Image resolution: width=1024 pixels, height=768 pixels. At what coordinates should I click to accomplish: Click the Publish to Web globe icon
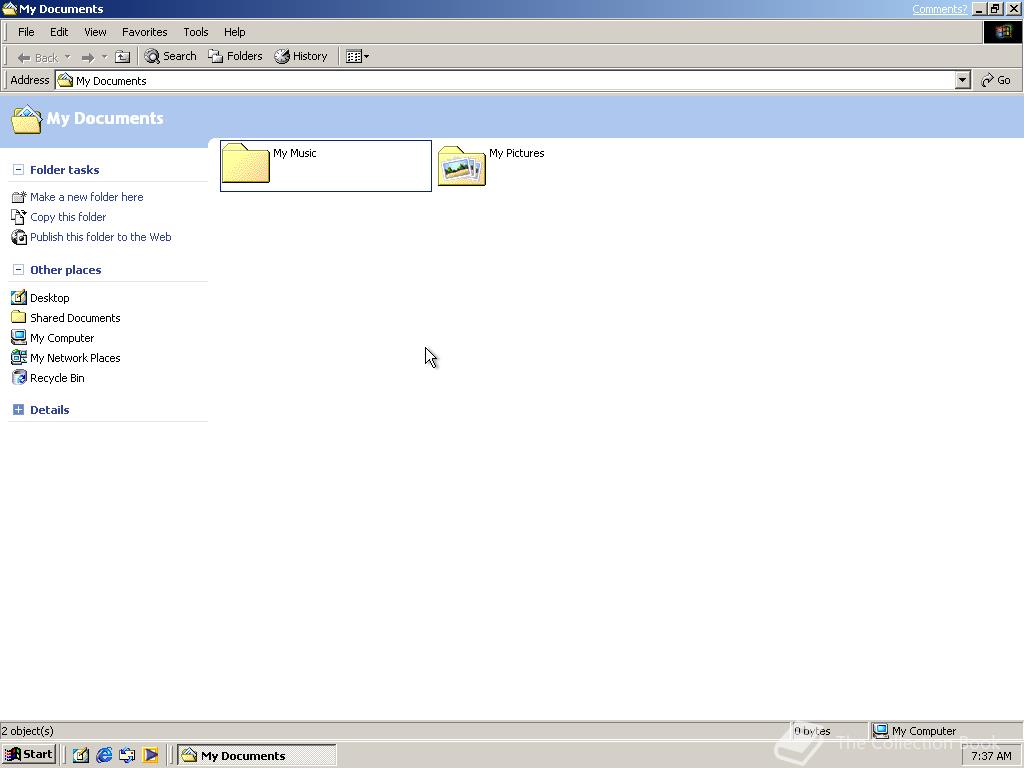(x=19, y=237)
